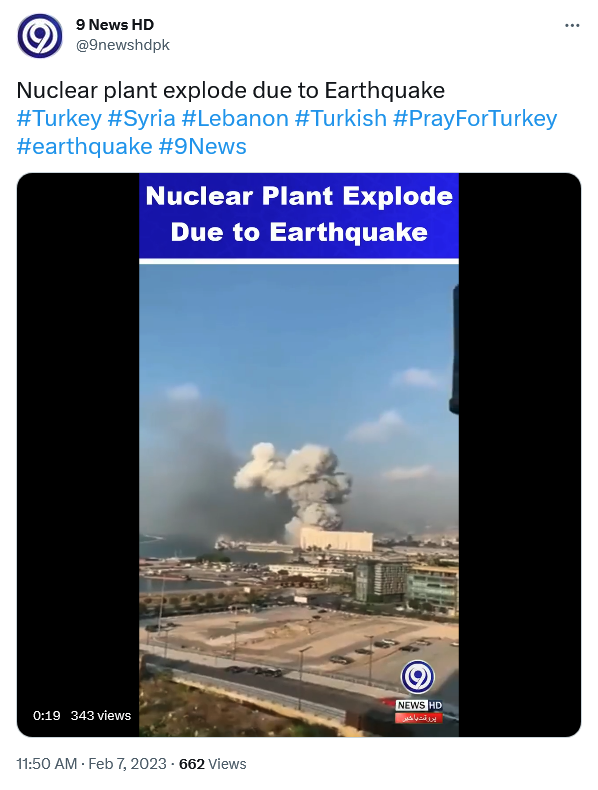This screenshot has height=790, width=598.
Task: Open the @9newshdpk handle link
Action: coord(123,45)
